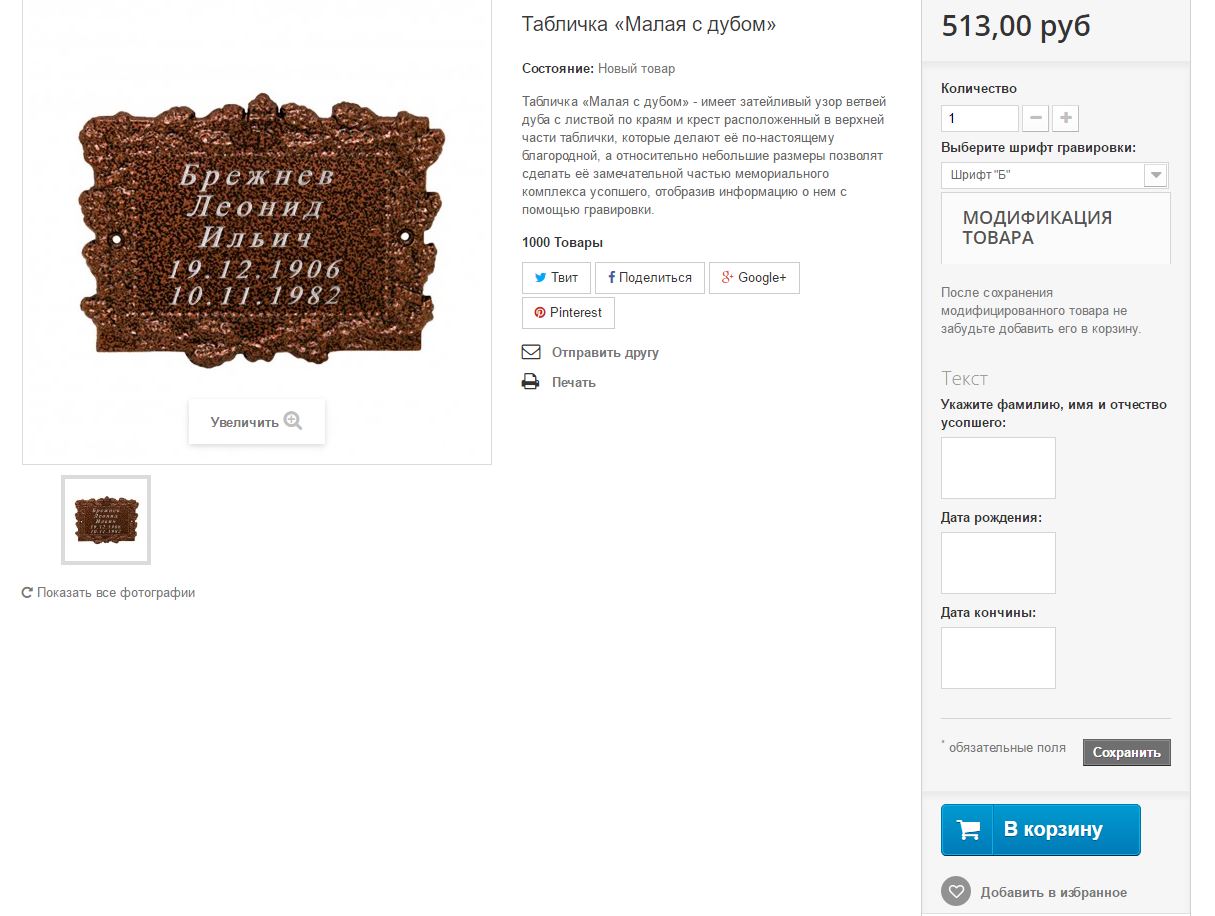Decrease quantity with the minus button

1036,118
